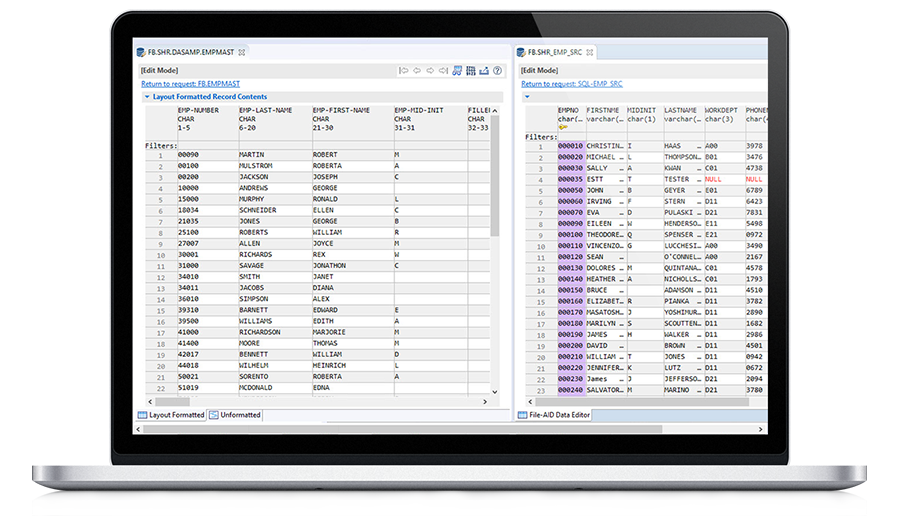
Task: Open the help question mark icon
Action: (x=497, y=70)
